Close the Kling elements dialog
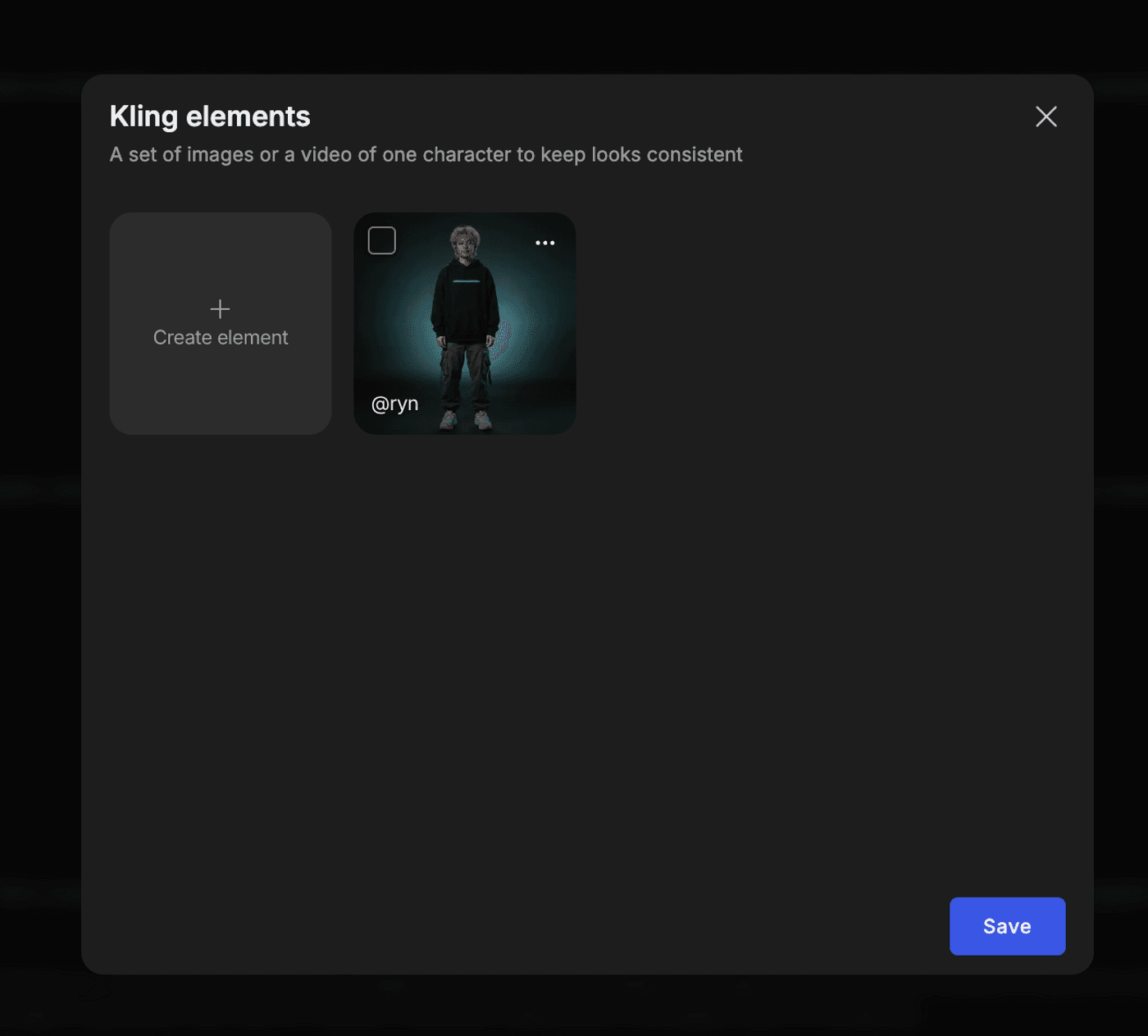The image size is (1148, 1036). coord(1045,116)
